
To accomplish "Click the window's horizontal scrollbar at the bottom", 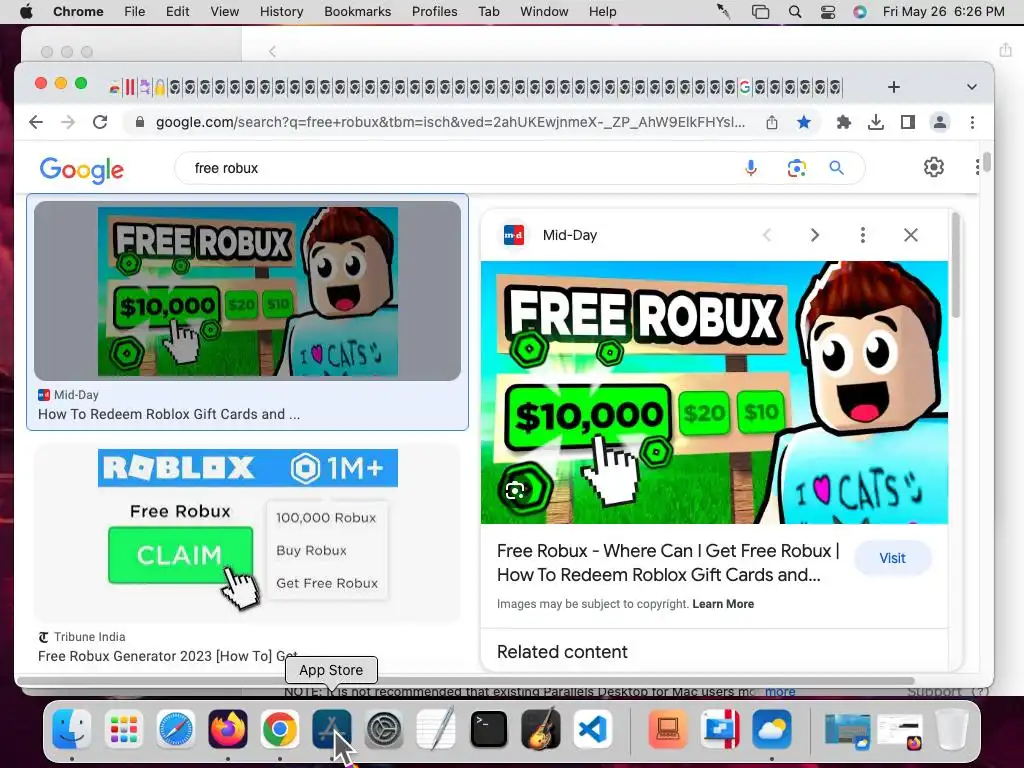I will tap(464, 681).
